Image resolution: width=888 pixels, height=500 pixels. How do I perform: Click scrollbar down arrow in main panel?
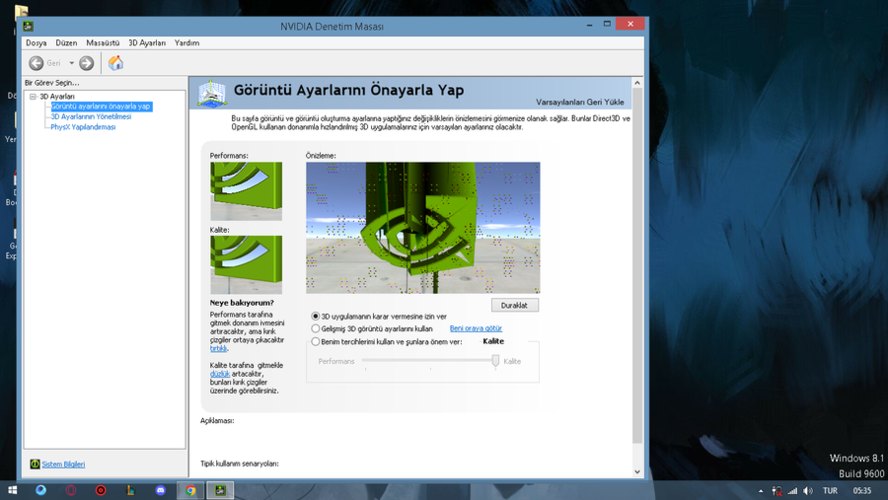(637, 471)
